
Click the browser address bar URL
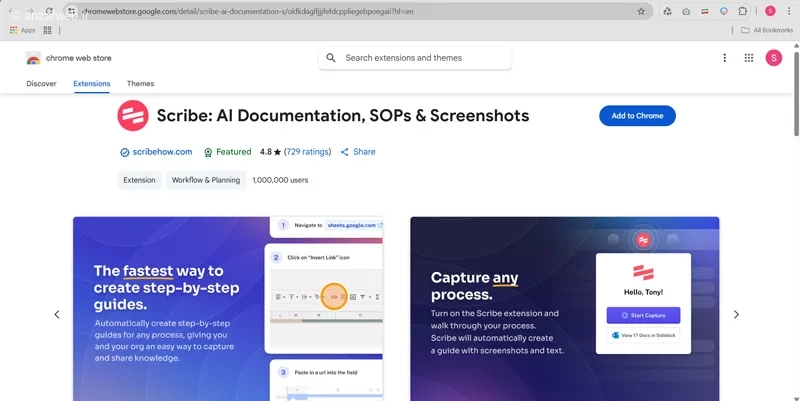coord(247,11)
